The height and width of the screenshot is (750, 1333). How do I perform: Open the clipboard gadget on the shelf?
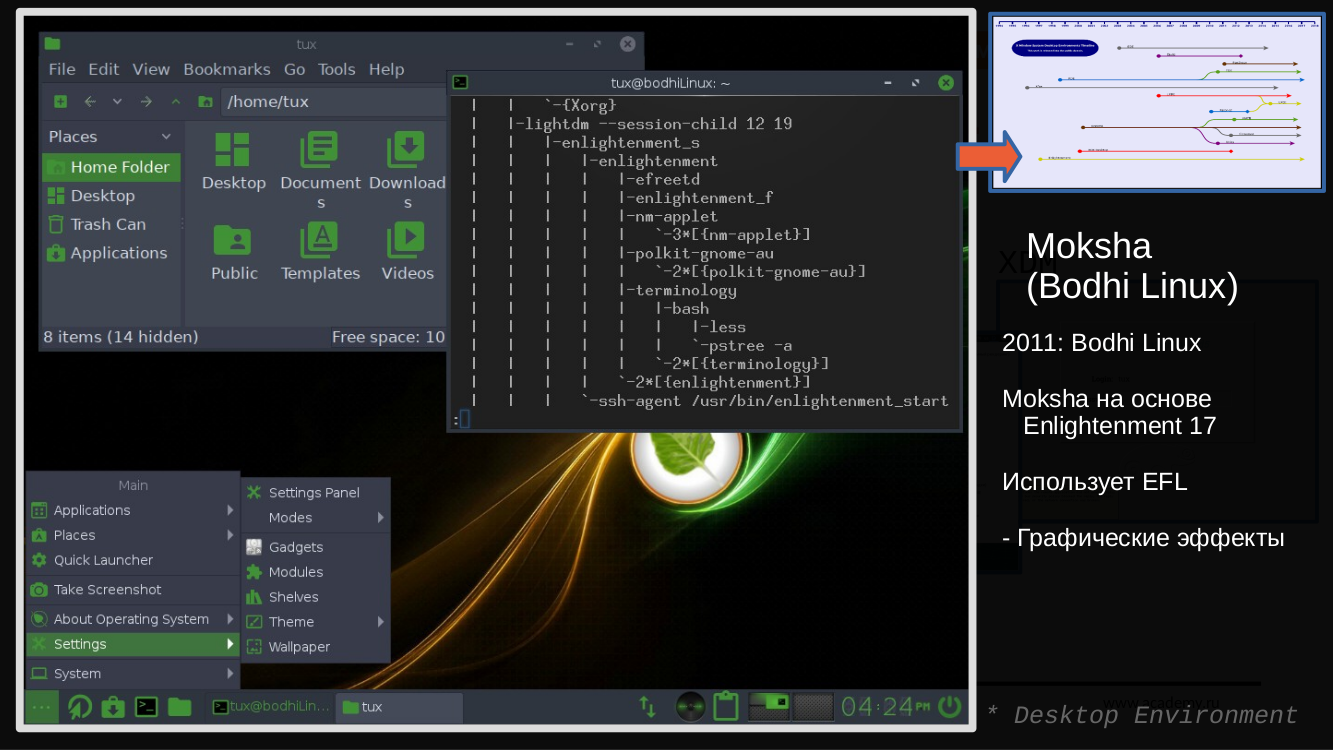coord(726,705)
